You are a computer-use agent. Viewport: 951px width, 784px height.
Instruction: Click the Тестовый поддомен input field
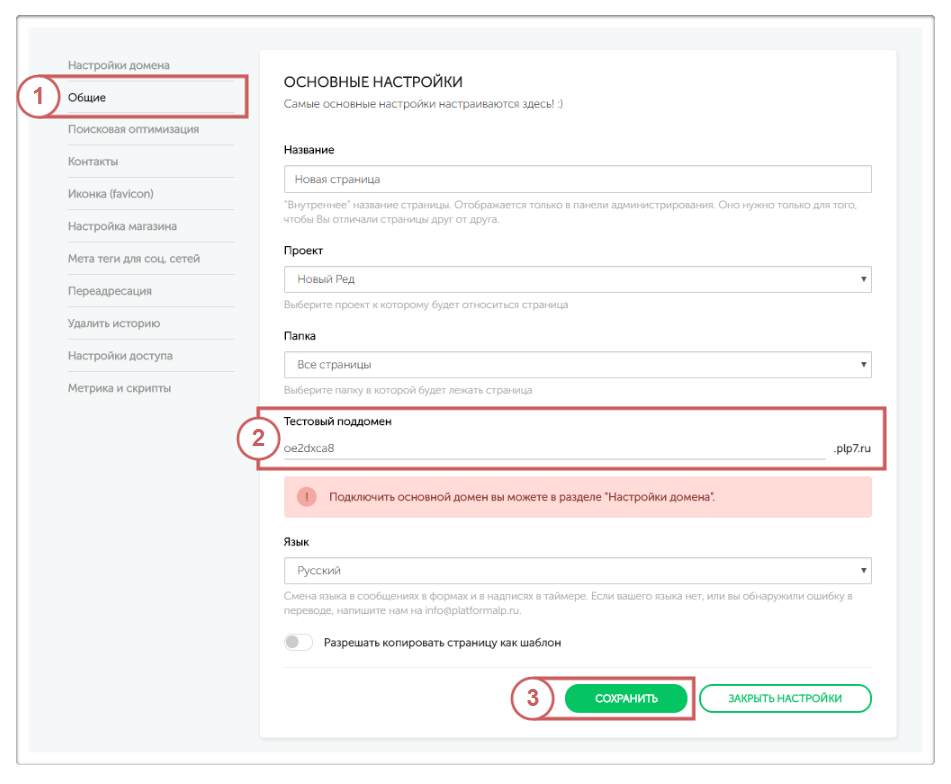[x=555, y=448]
